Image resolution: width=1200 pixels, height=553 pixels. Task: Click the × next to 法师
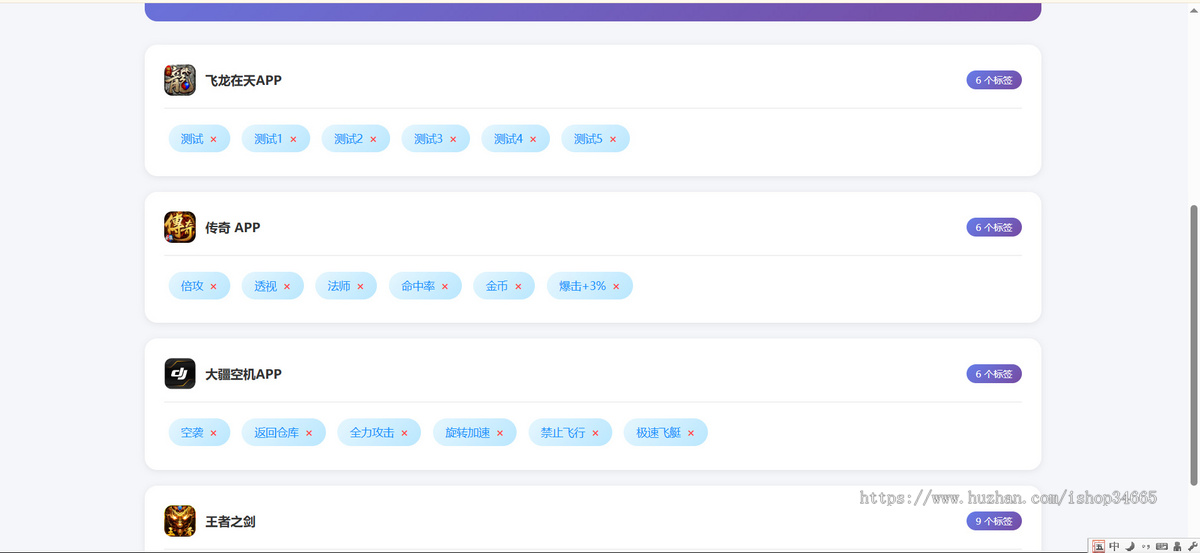point(360,287)
